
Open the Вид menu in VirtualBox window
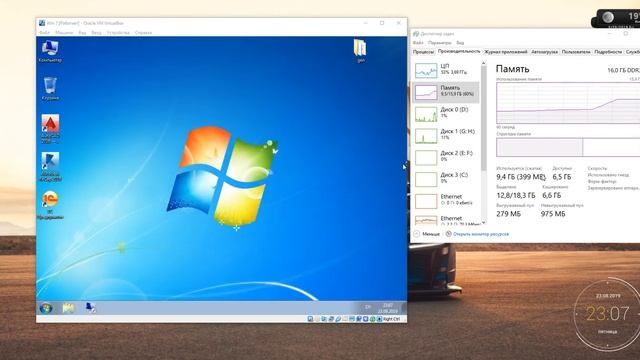[x=82, y=32]
